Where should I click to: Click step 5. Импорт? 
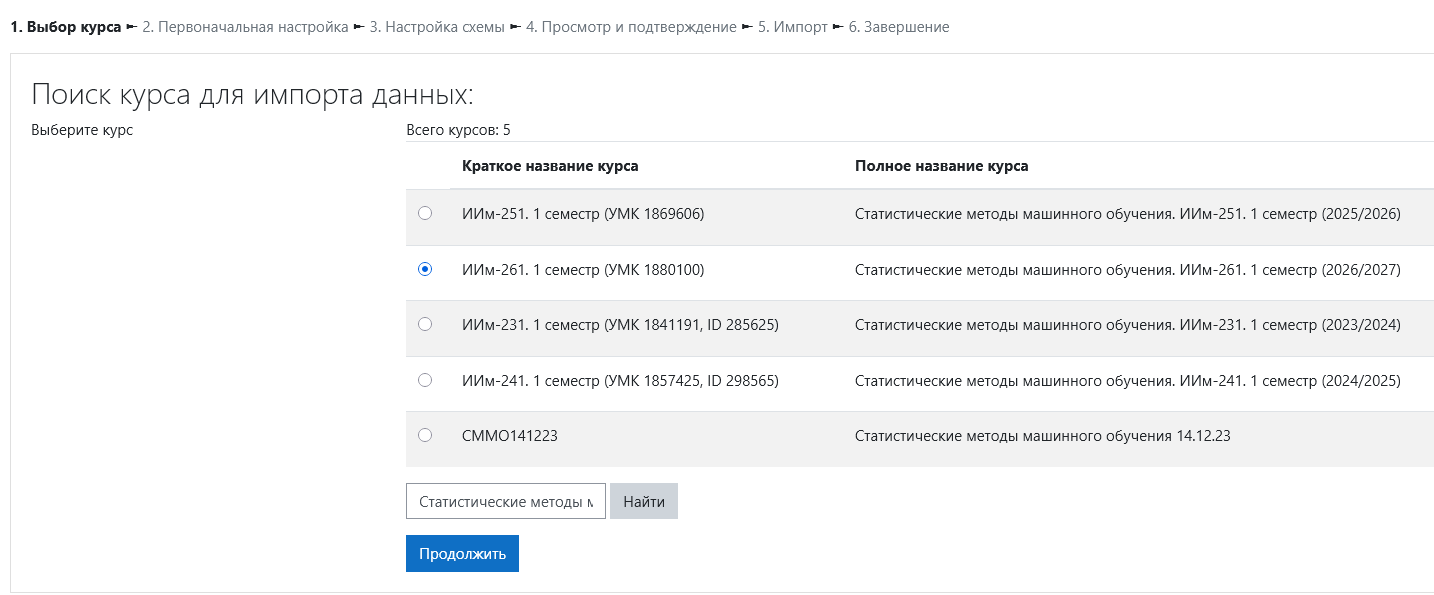[x=792, y=27]
